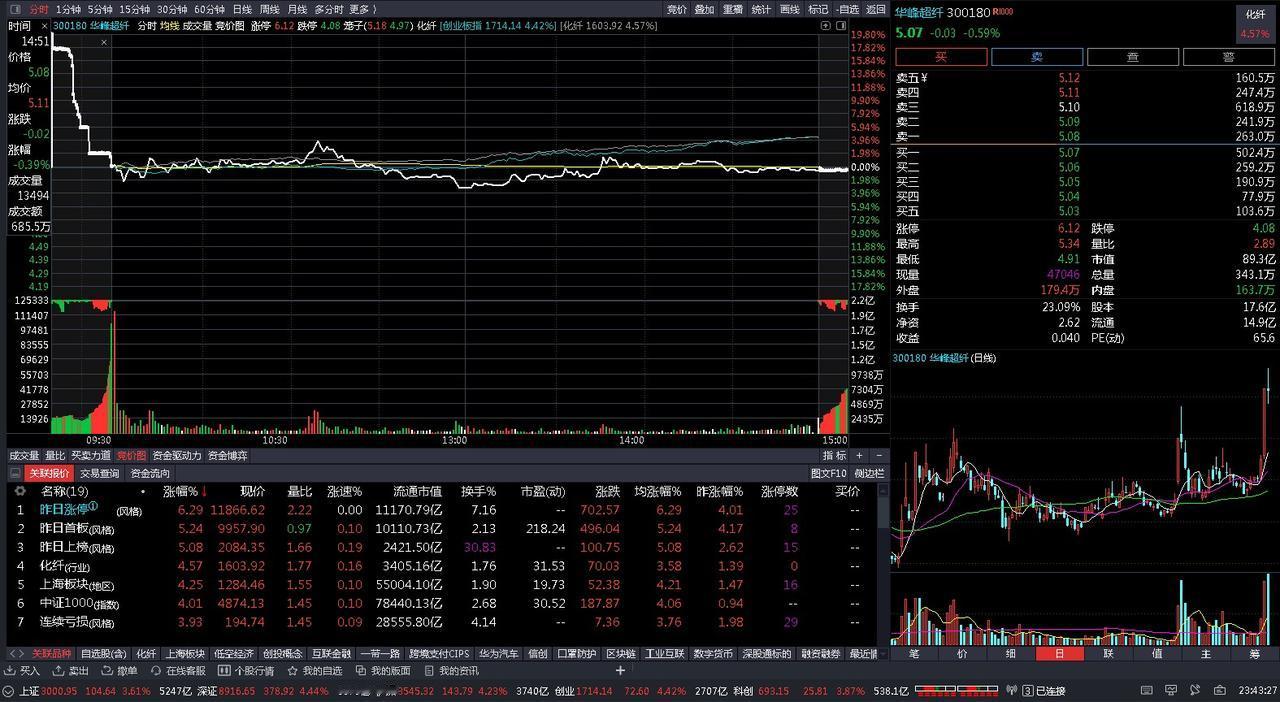Toggle the 叠加 overlay option
This screenshot has width=1280, height=702.
[x=705, y=9]
